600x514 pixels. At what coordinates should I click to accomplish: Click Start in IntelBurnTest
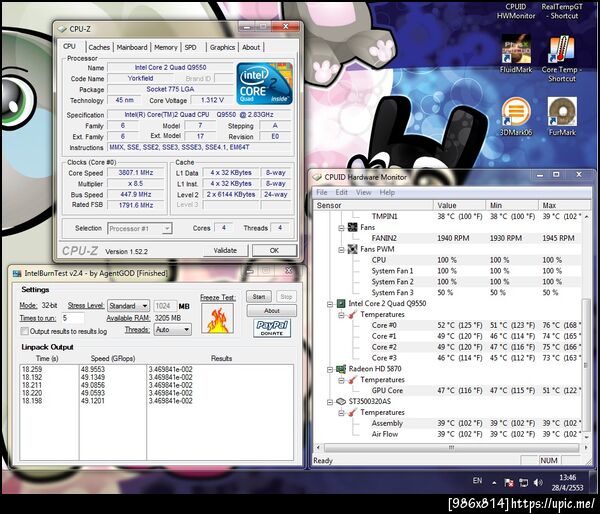tap(259, 297)
